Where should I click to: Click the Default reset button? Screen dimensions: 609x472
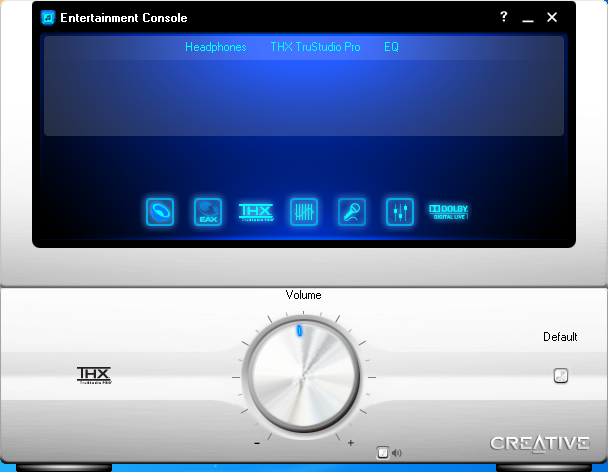(560, 376)
